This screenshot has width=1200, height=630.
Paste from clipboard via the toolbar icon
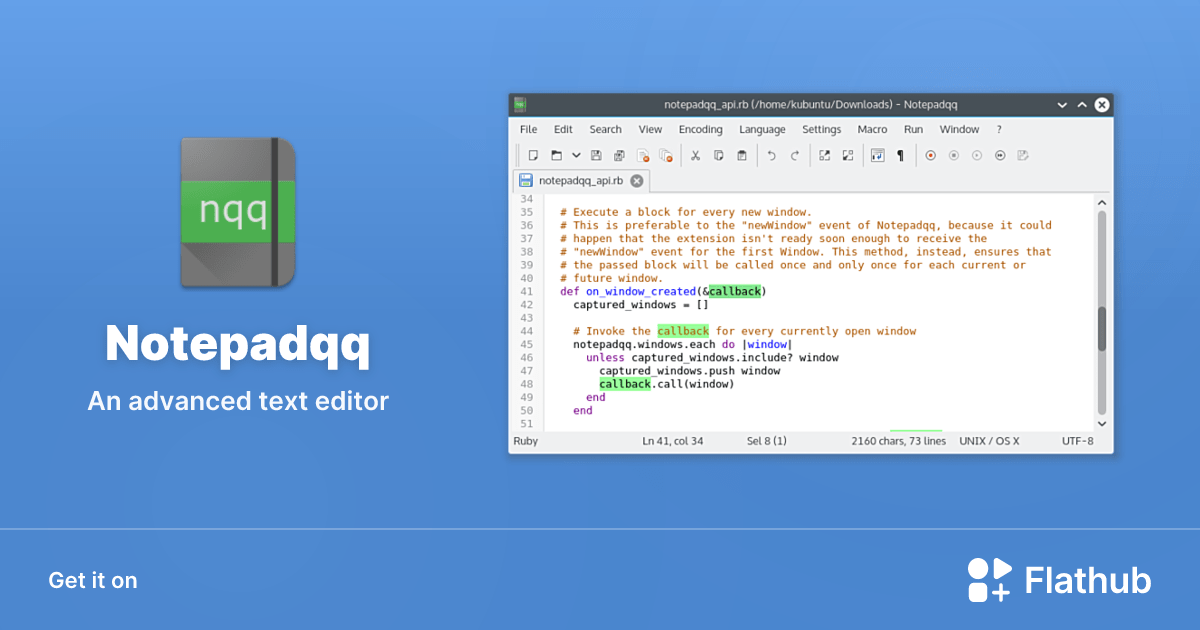point(740,155)
